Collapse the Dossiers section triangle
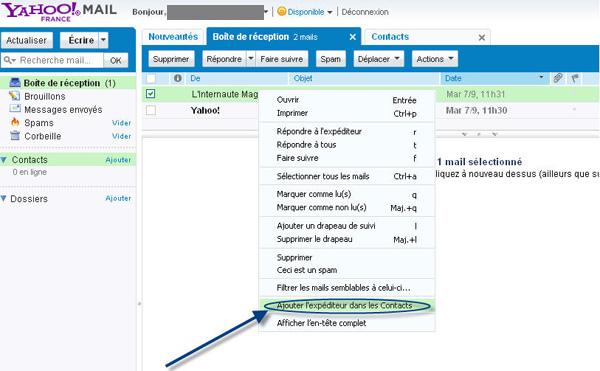600x371 pixels. coord(4,199)
